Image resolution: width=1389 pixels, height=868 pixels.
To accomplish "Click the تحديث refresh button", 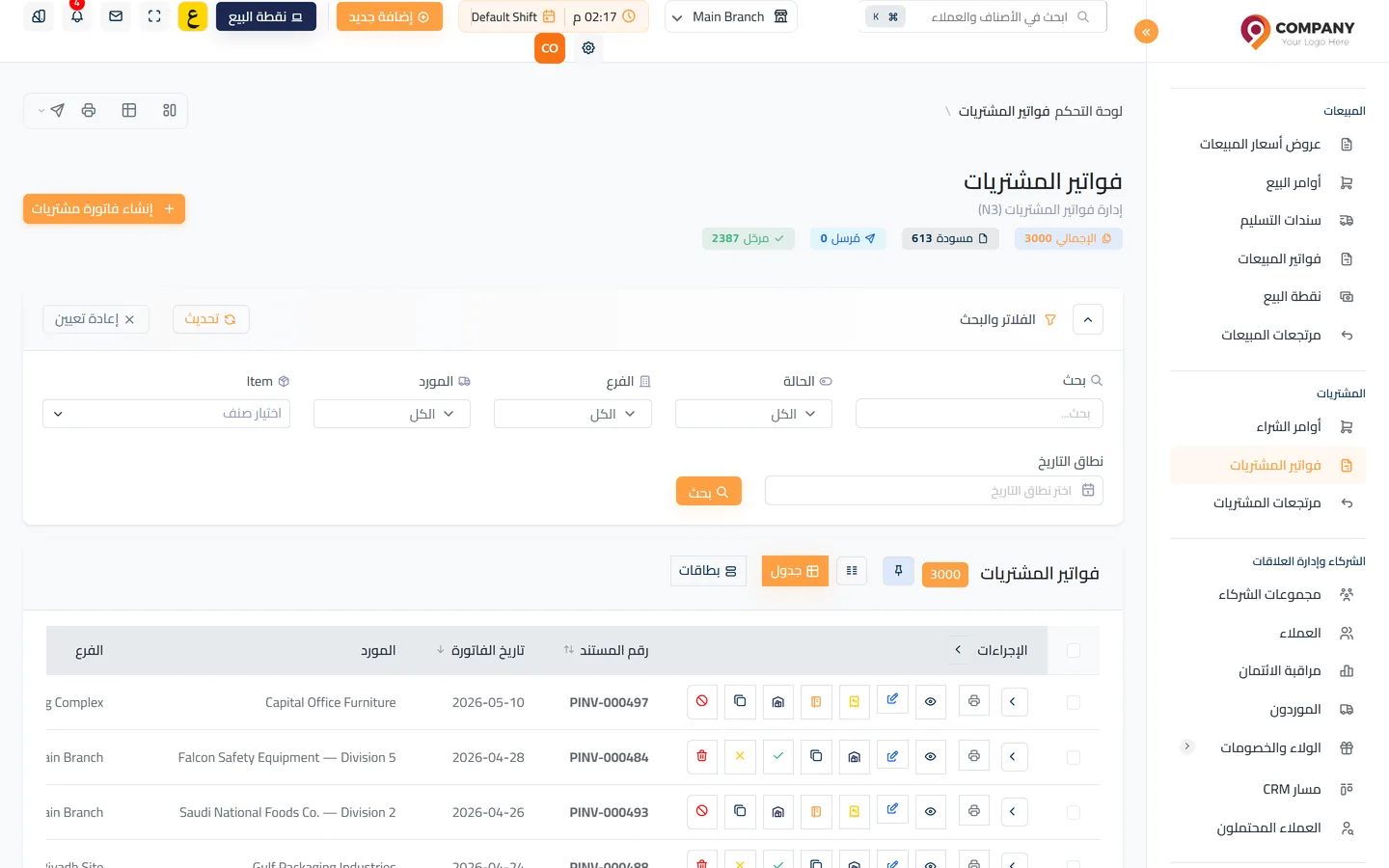I will pos(211,319).
